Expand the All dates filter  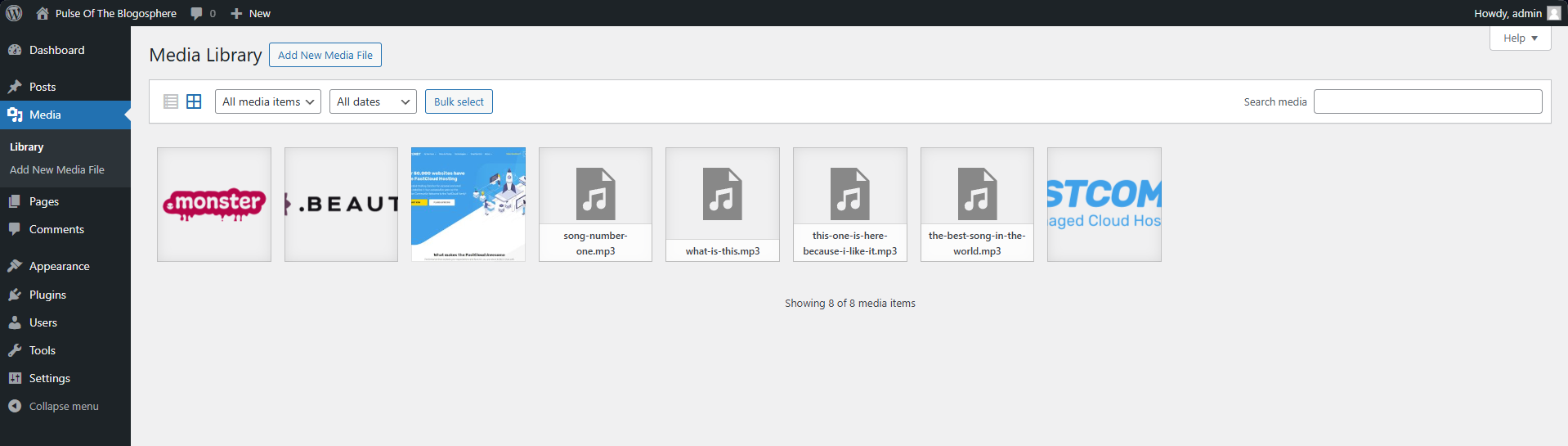click(373, 101)
